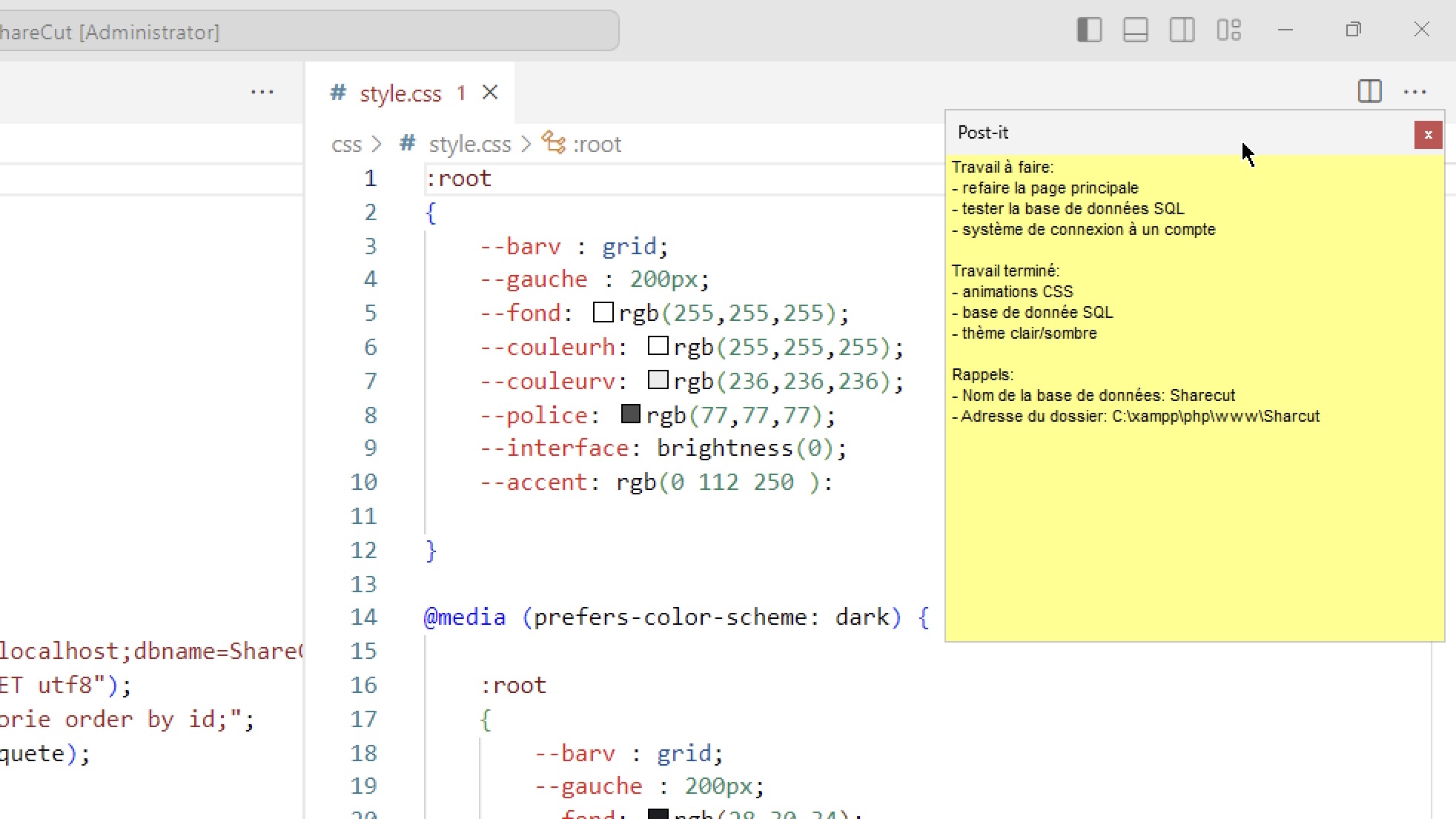The width and height of the screenshot is (1456, 819).
Task: Restore down the VS Code window
Action: coord(1354,30)
